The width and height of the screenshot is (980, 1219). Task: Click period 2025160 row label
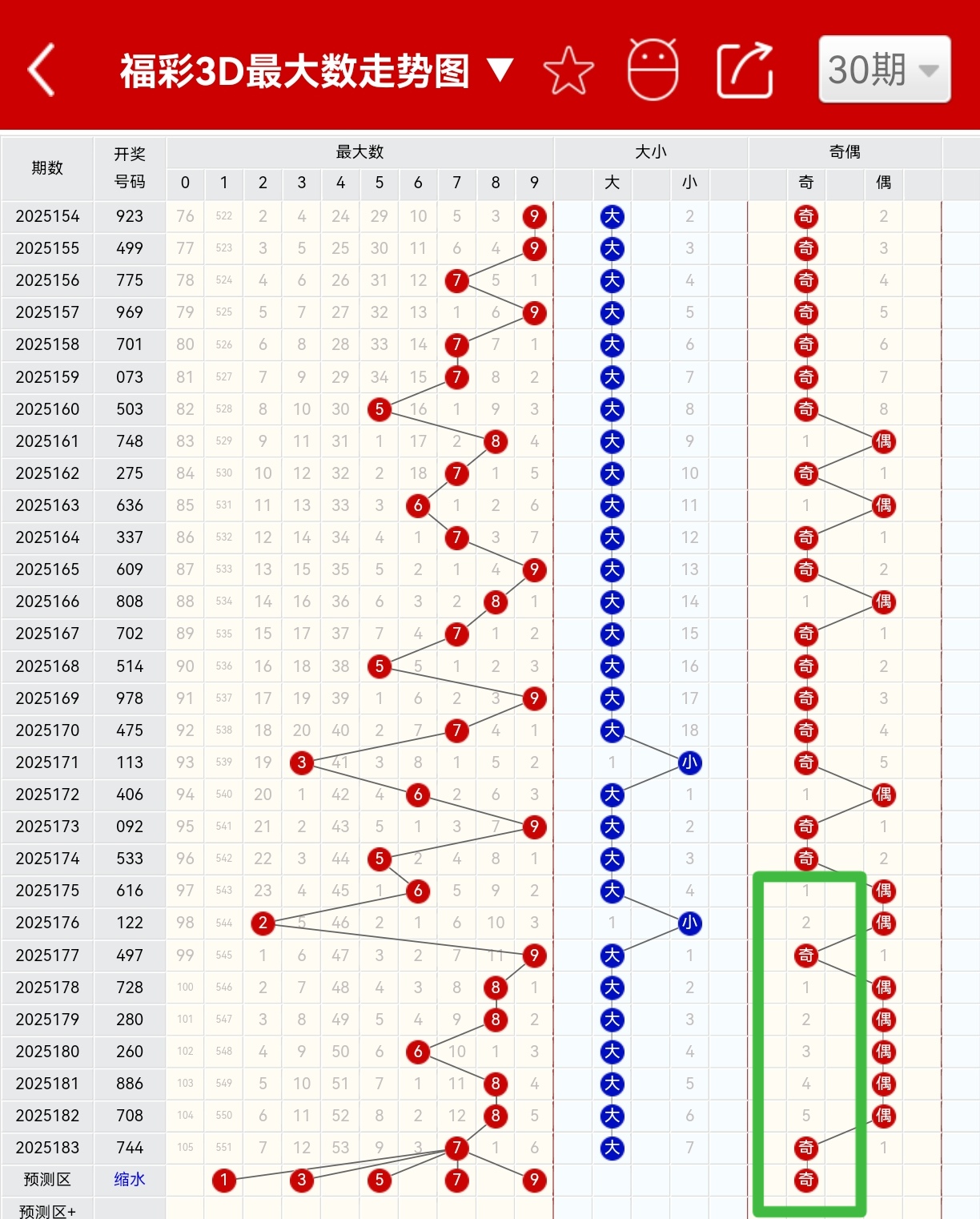click(x=47, y=409)
